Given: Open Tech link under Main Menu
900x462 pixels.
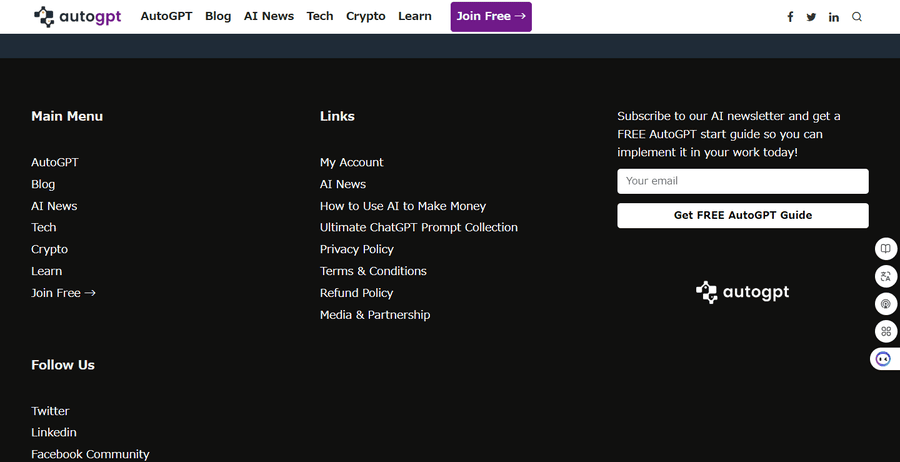Looking at the screenshot, I should pos(44,227).
